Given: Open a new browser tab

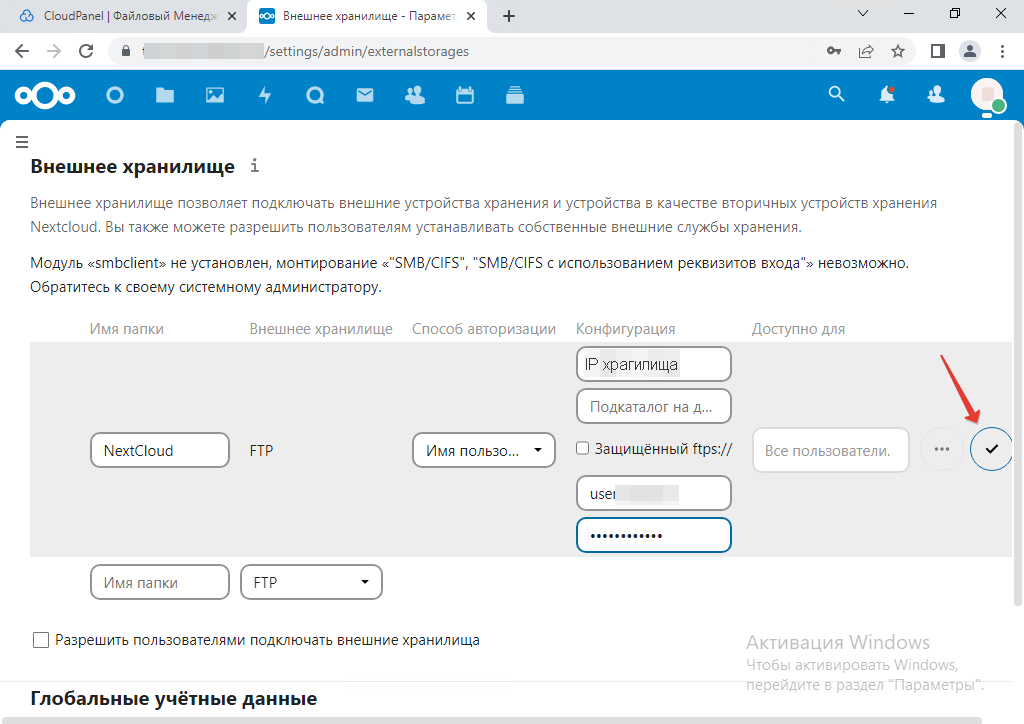Looking at the screenshot, I should tap(509, 16).
